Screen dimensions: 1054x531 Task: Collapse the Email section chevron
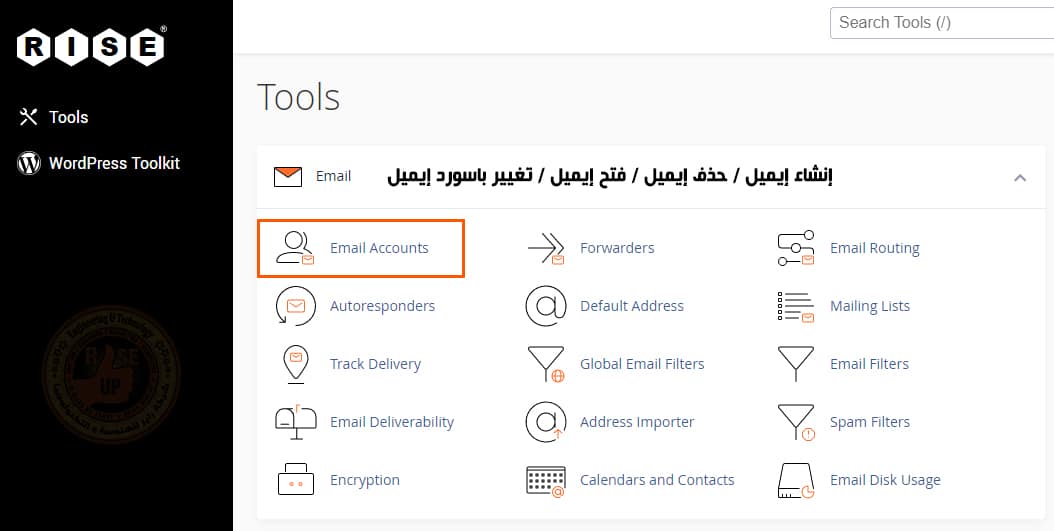(x=1020, y=177)
